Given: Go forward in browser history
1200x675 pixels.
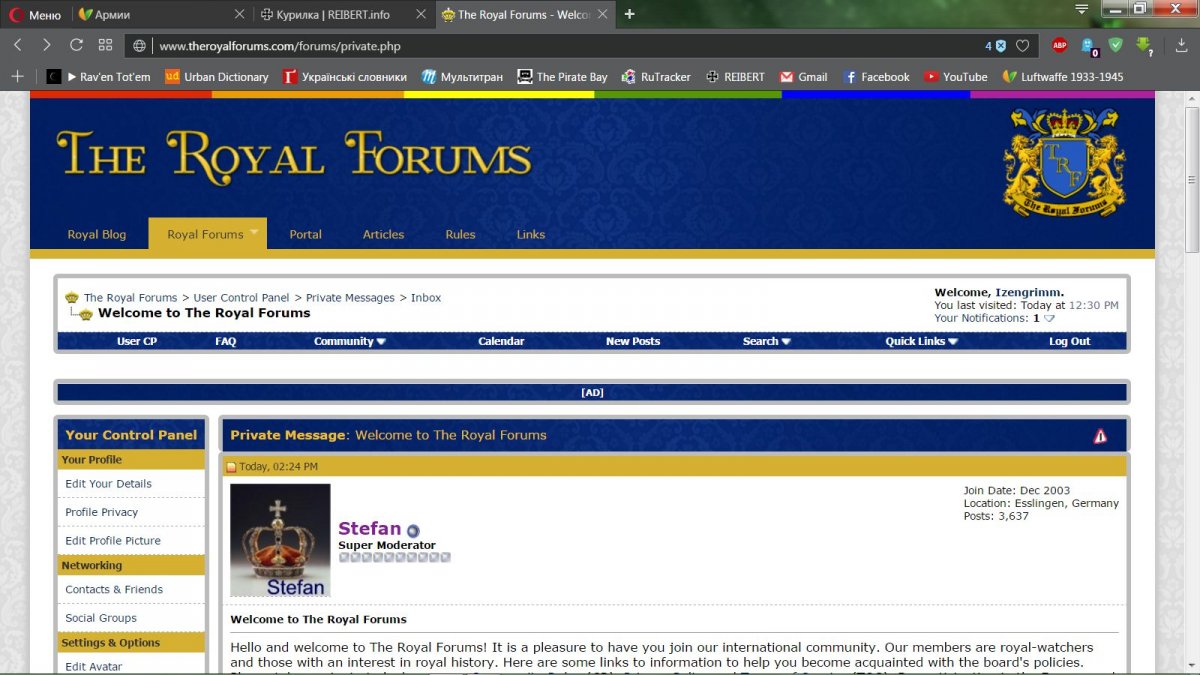Looking at the screenshot, I should (46, 45).
